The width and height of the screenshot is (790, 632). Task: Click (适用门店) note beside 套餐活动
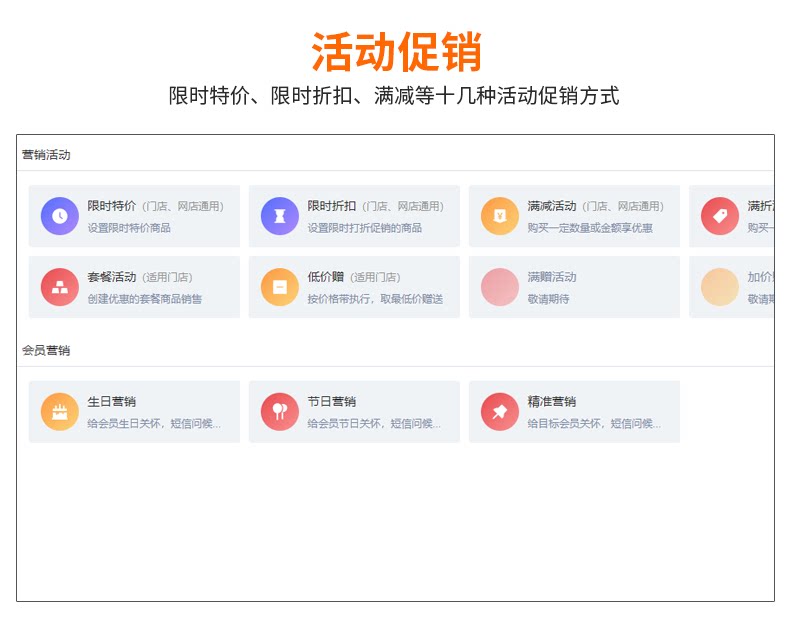tap(167, 277)
